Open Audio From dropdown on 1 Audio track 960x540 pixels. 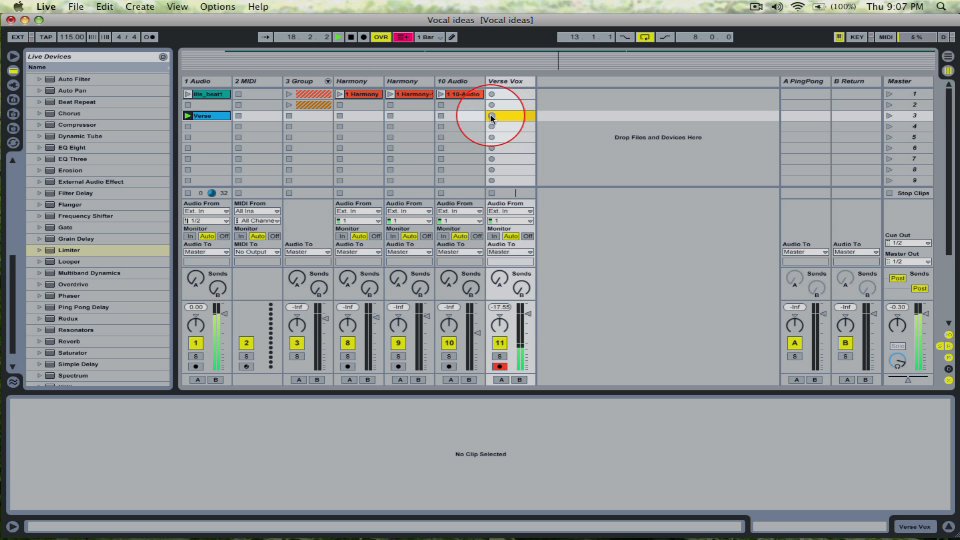[206, 211]
